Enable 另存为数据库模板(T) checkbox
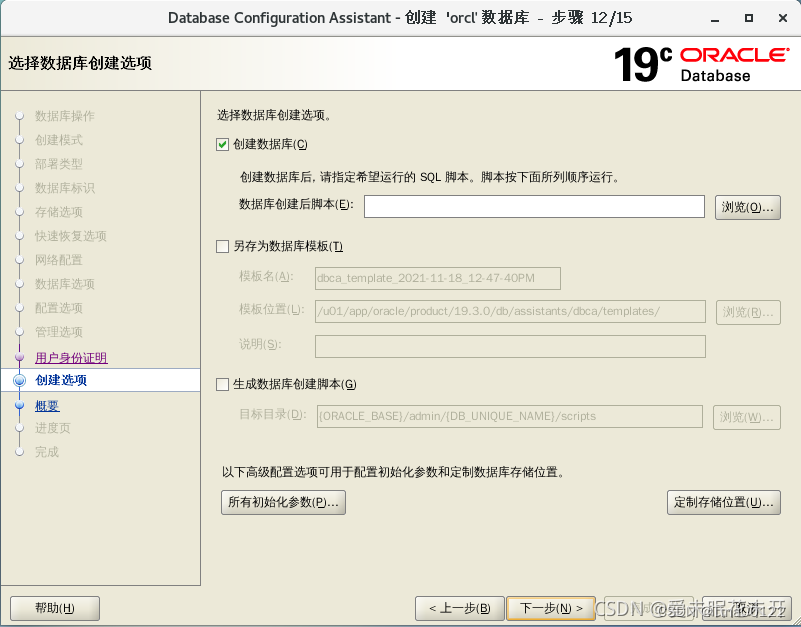The width and height of the screenshot is (801, 627). 222,247
